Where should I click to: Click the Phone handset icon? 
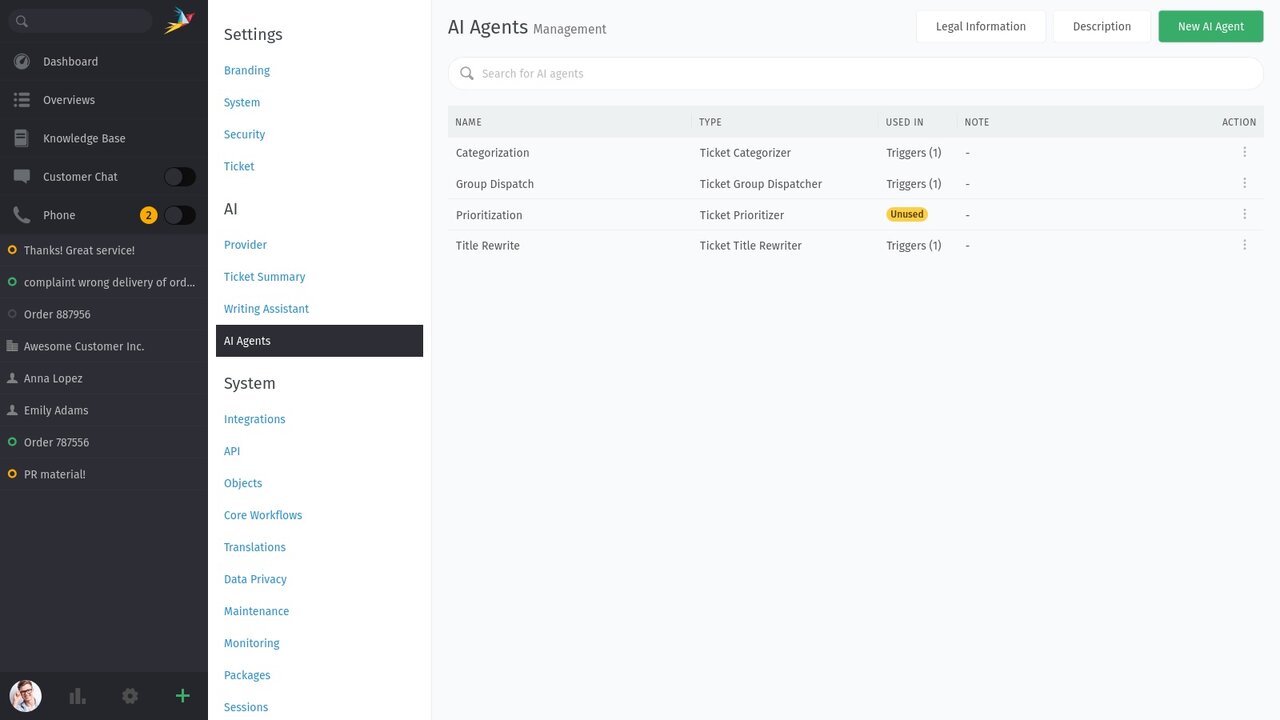22,215
